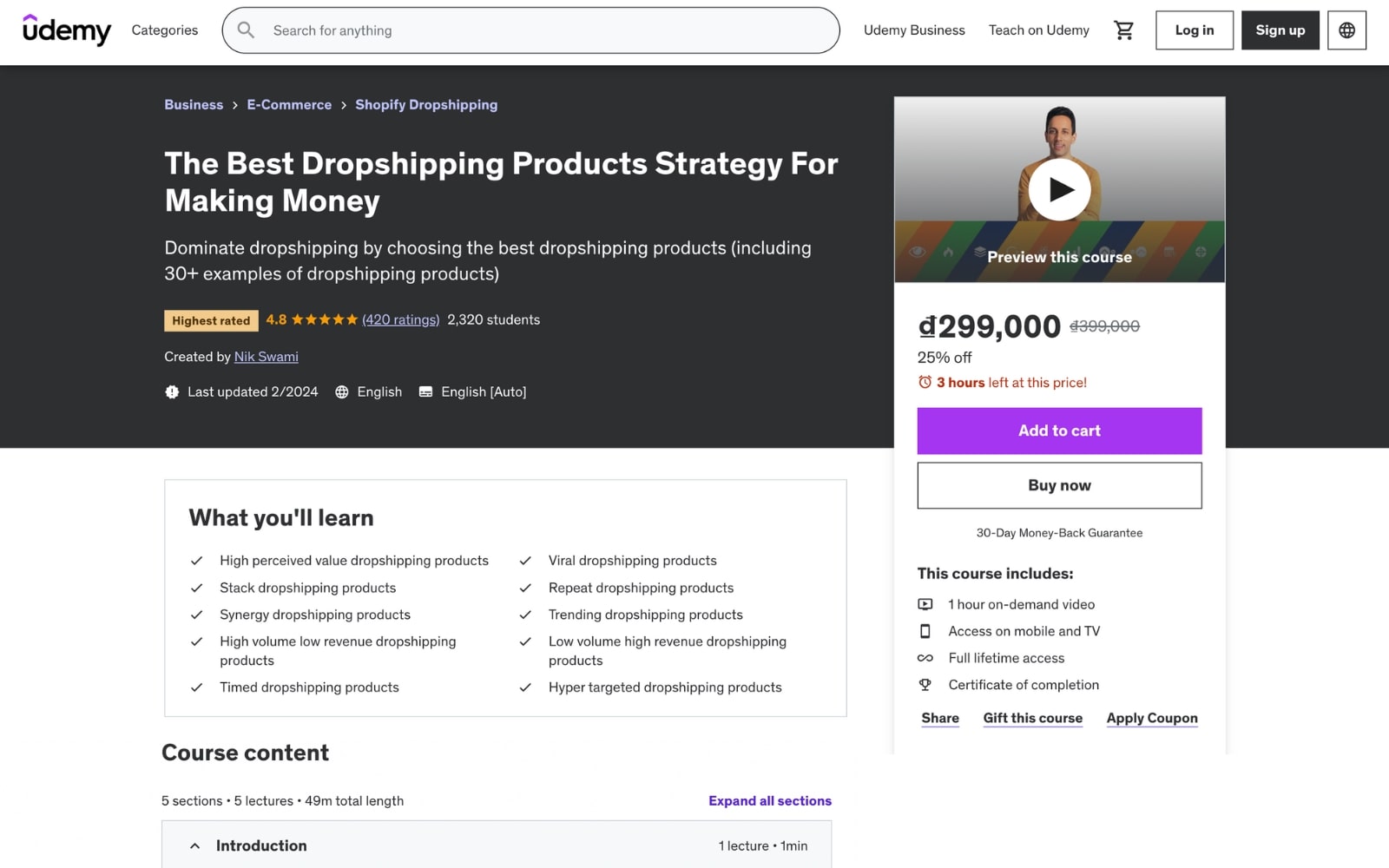1389x868 pixels.
Task: Click the Log in button
Action: click(1195, 30)
